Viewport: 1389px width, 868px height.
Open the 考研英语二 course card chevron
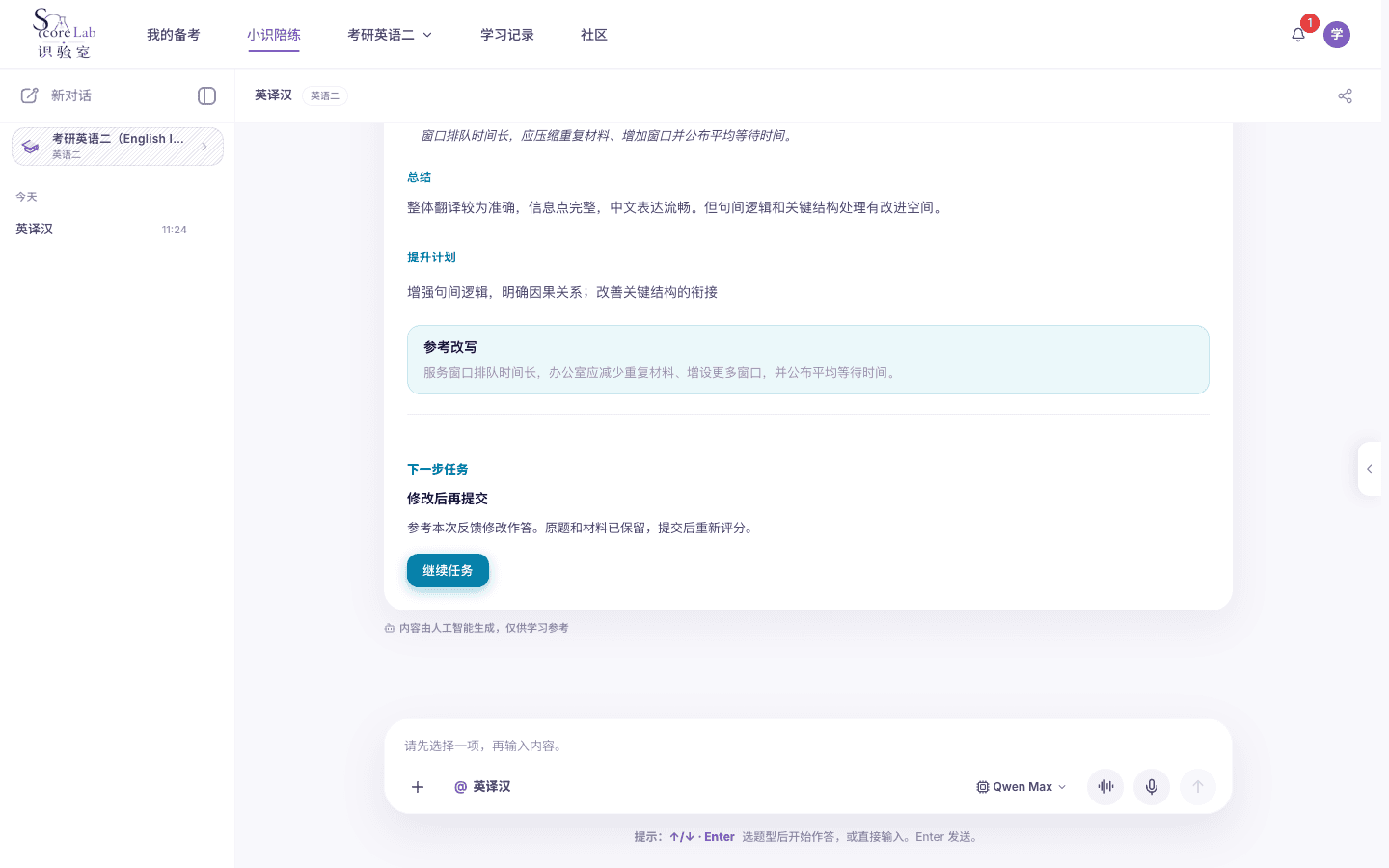pyautogui.click(x=204, y=147)
